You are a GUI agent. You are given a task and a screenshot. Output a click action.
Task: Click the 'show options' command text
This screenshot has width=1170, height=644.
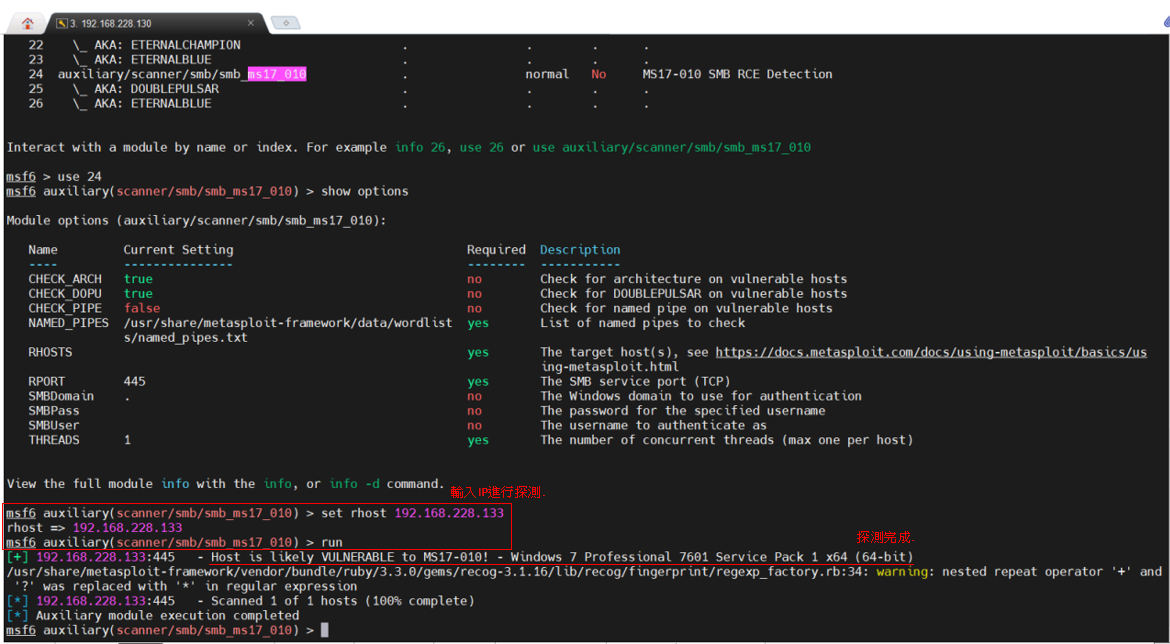click(x=365, y=191)
